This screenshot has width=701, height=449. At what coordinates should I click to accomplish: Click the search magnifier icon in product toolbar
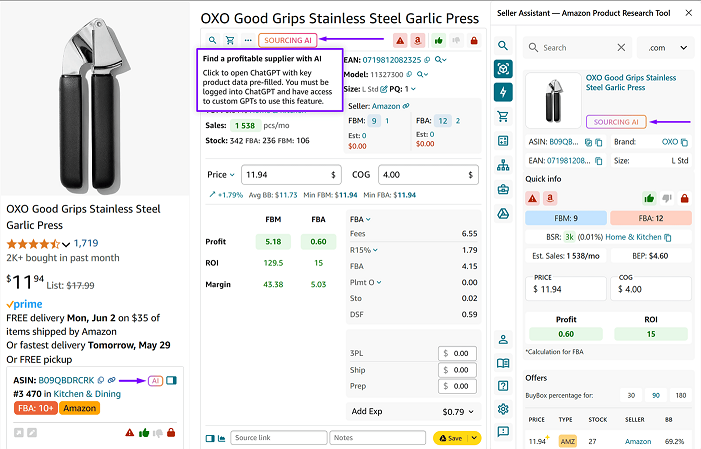pos(212,40)
